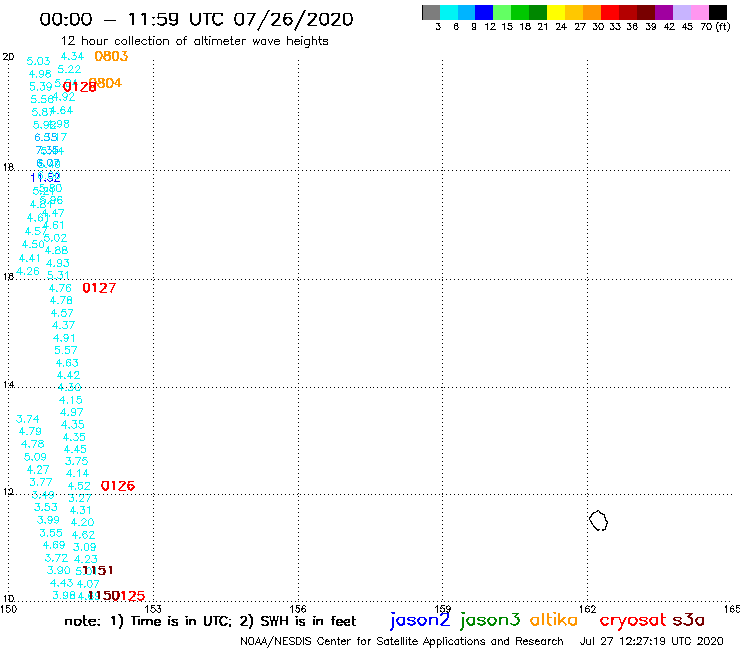Image resolution: width=740 pixels, height=650 pixels.
Task: Click the '12 hour collection' subtitle
Action: [195, 41]
